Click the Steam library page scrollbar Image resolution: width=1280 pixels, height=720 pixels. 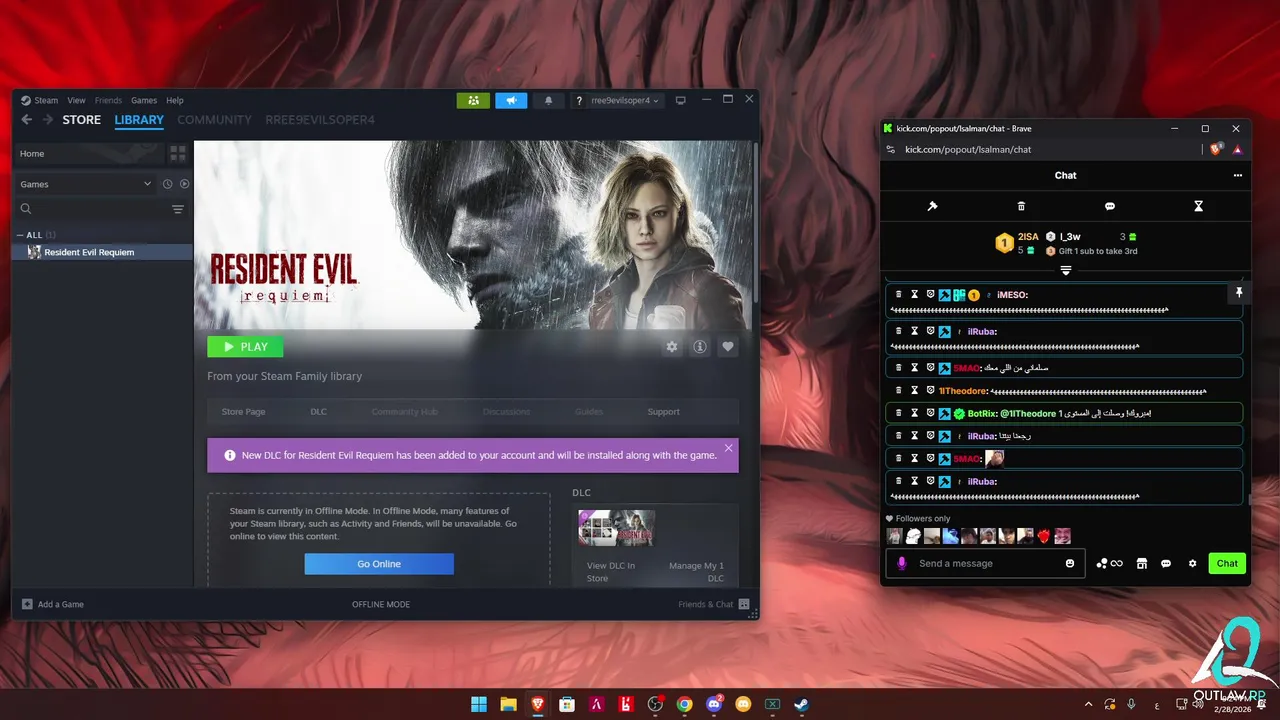click(x=756, y=225)
